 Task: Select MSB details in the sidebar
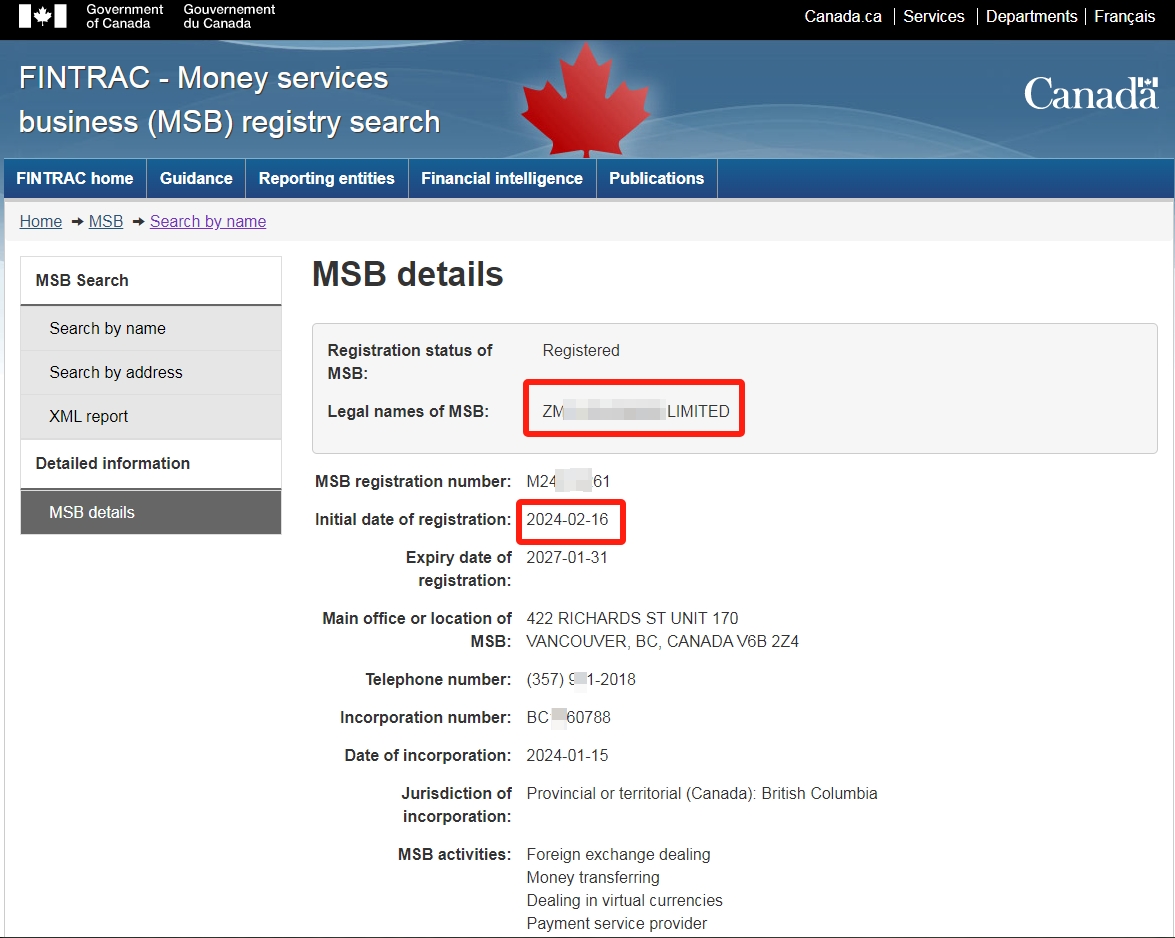click(x=92, y=512)
